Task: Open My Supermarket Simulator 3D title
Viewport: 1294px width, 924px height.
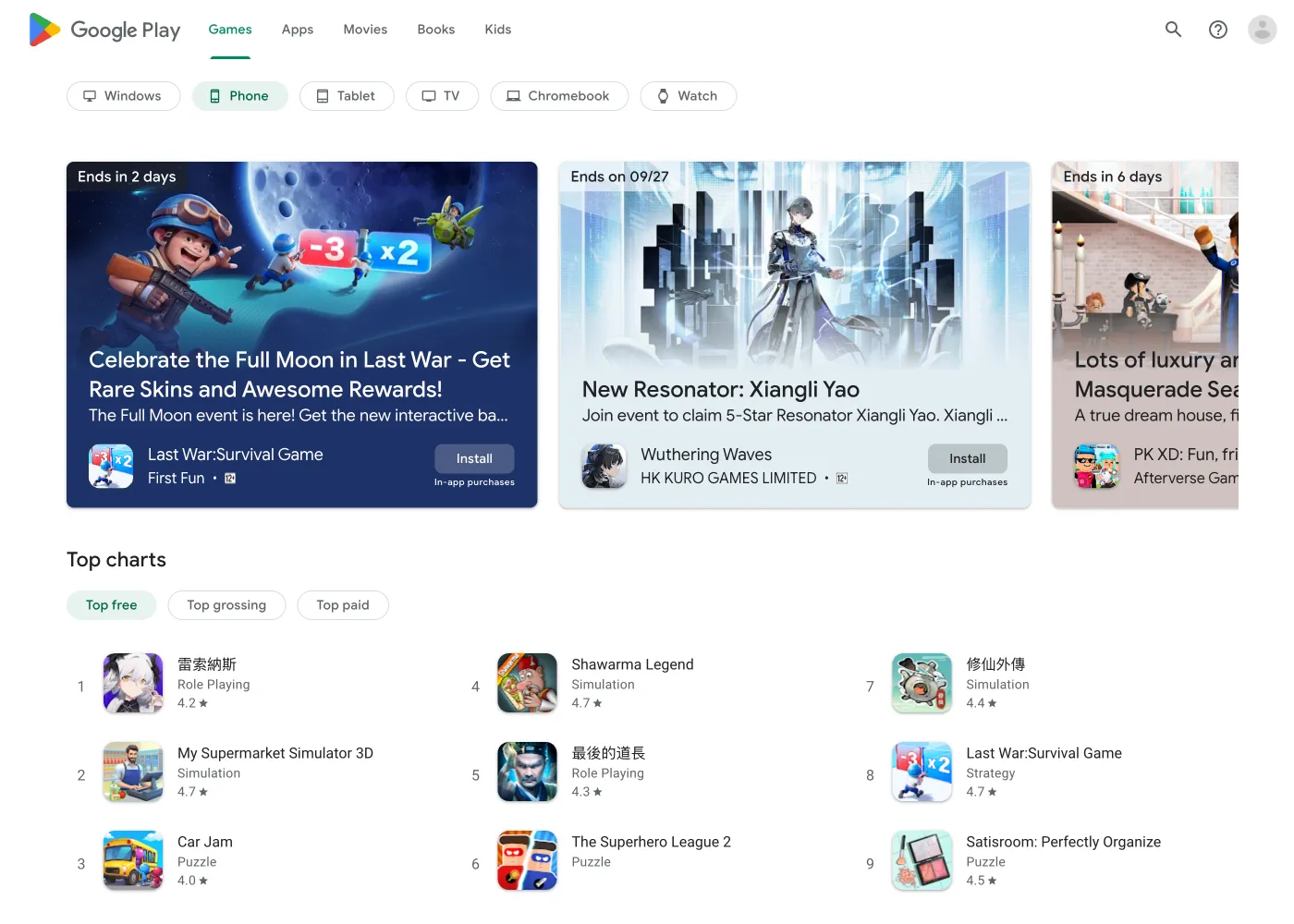Action: pos(275,753)
